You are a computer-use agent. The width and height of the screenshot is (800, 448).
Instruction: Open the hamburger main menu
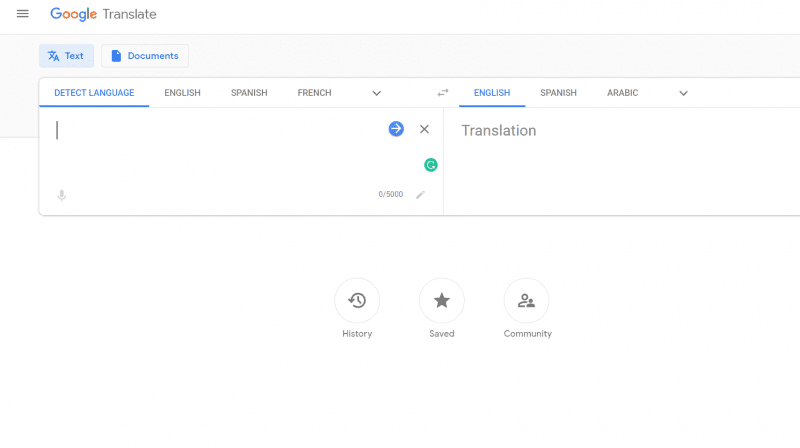22,14
